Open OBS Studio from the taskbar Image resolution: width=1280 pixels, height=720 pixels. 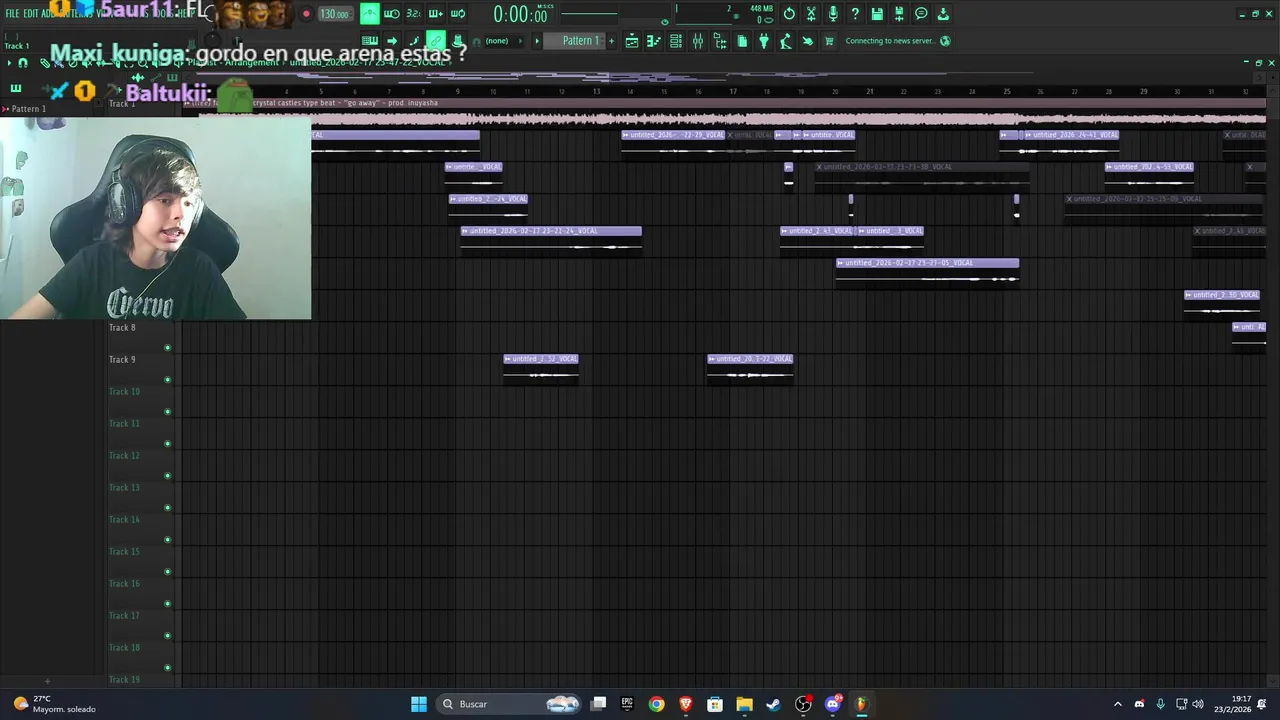coord(803,704)
